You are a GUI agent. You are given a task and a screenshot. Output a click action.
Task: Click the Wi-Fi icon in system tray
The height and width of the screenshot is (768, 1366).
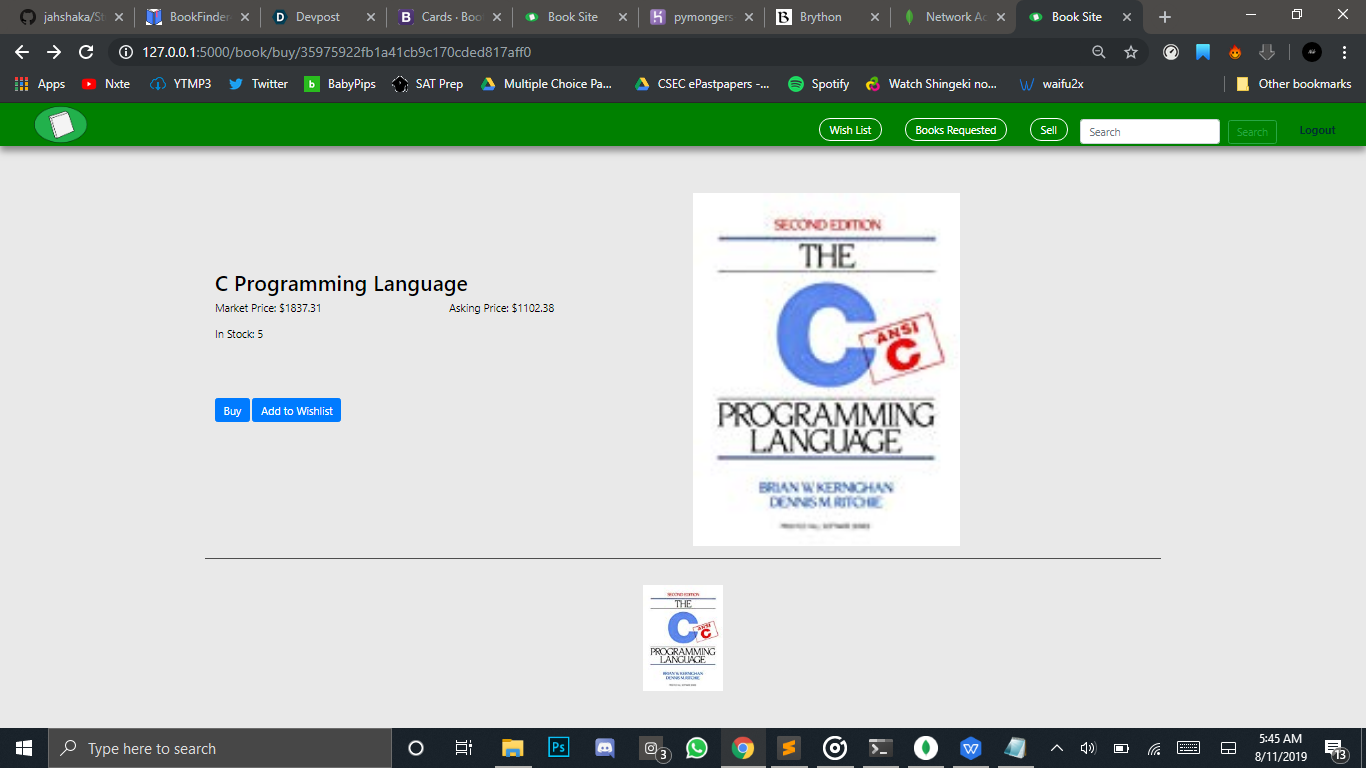click(1154, 748)
